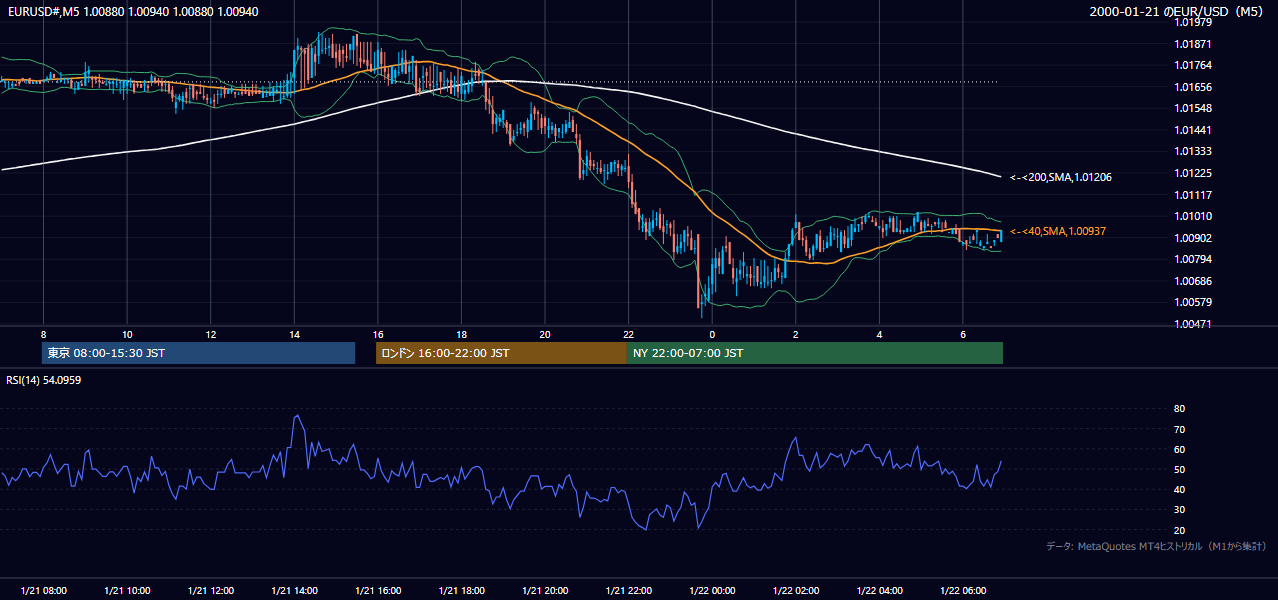Click the MetaQuotes MT4 data source note

pos(1156,546)
